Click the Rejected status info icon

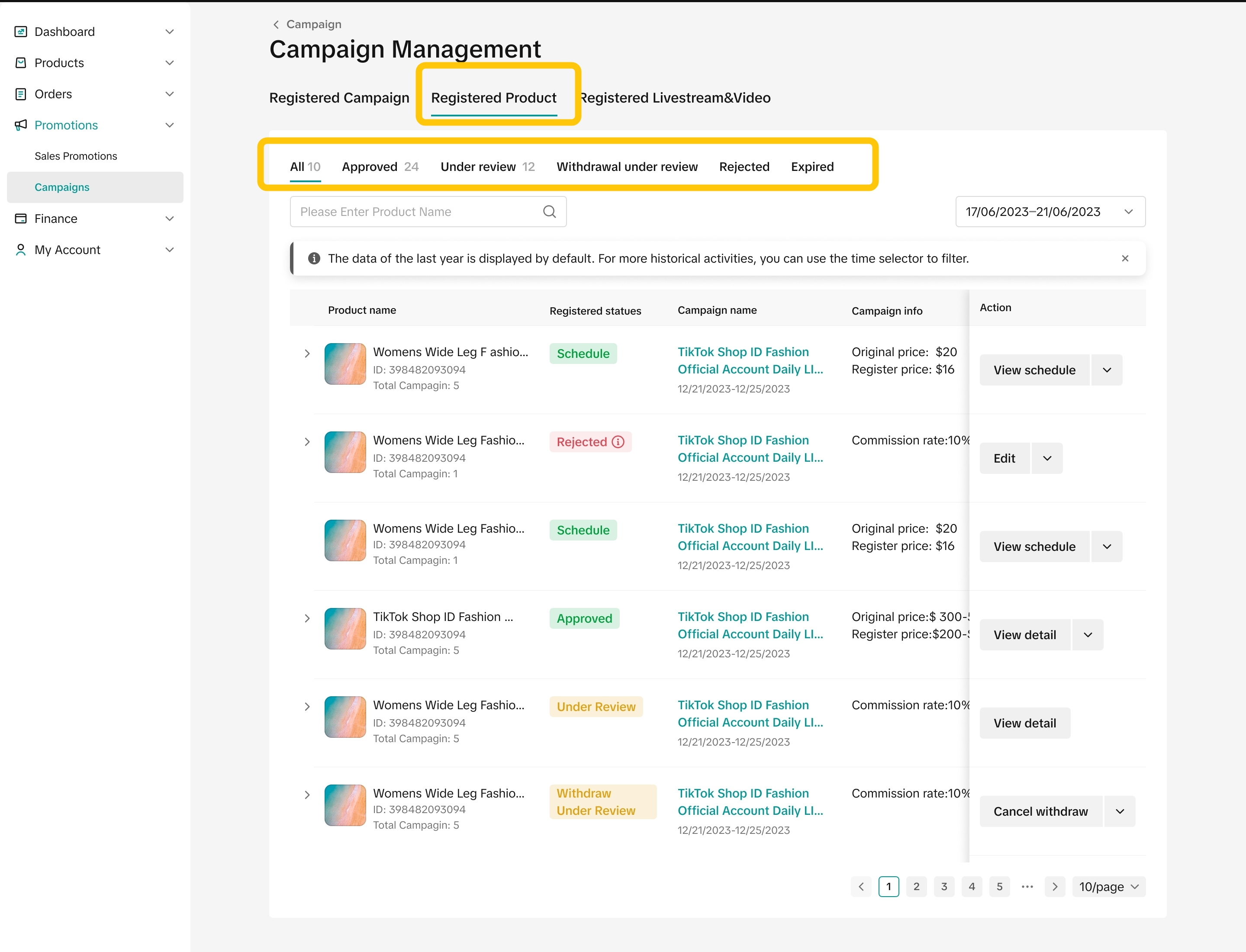click(618, 442)
